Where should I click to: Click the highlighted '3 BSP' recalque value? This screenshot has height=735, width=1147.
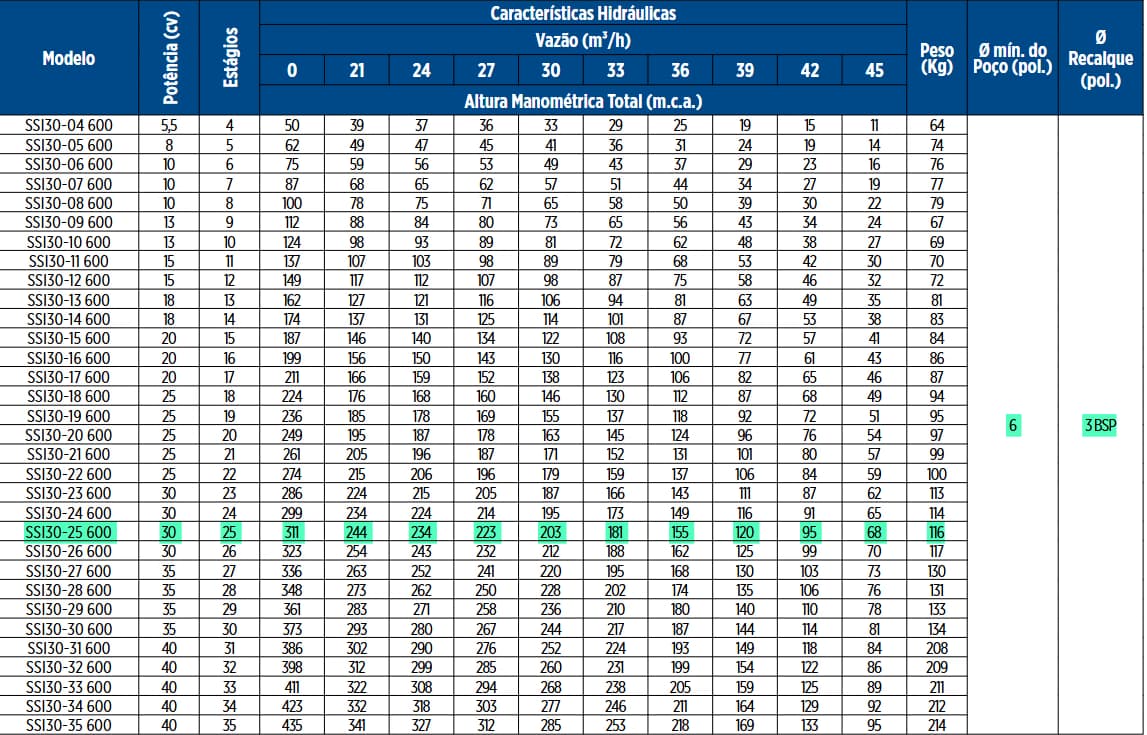coord(1099,425)
